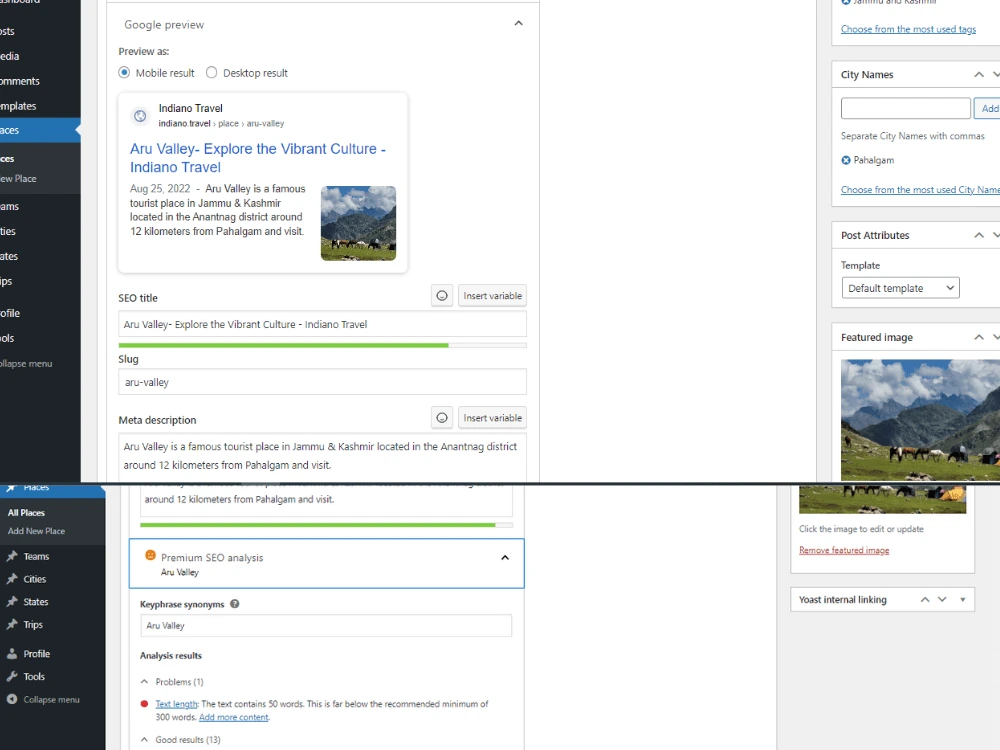Open the Tools menu item
The image size is (1000, 750).
pyautogui.click(x=34, y=677)
